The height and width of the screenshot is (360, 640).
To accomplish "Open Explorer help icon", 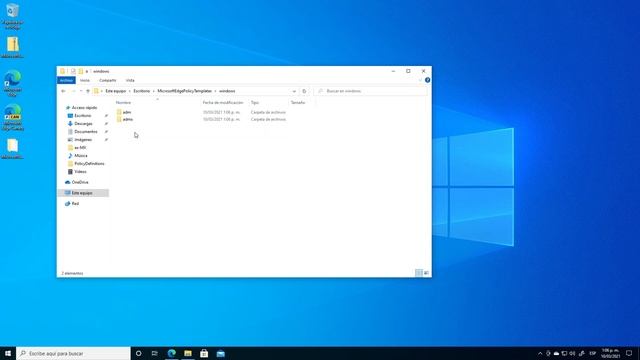I will (427, 80).
